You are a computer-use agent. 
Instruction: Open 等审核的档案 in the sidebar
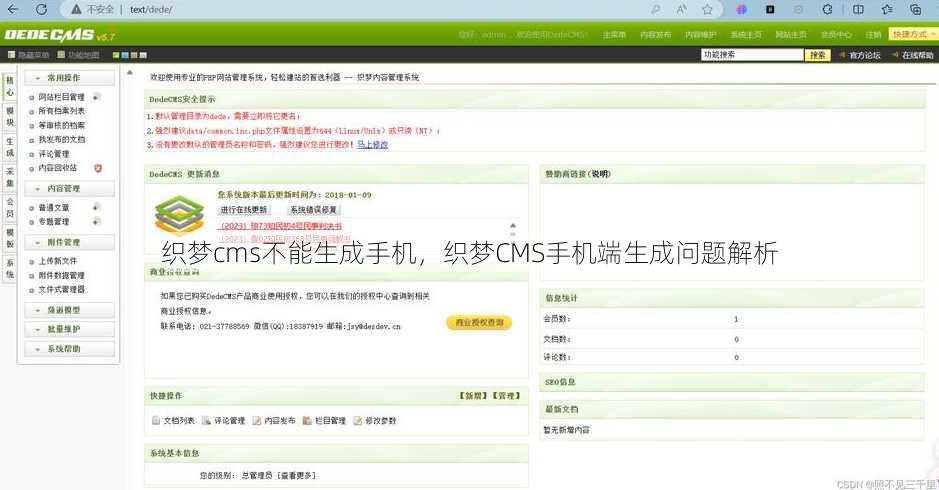(62, 125)
